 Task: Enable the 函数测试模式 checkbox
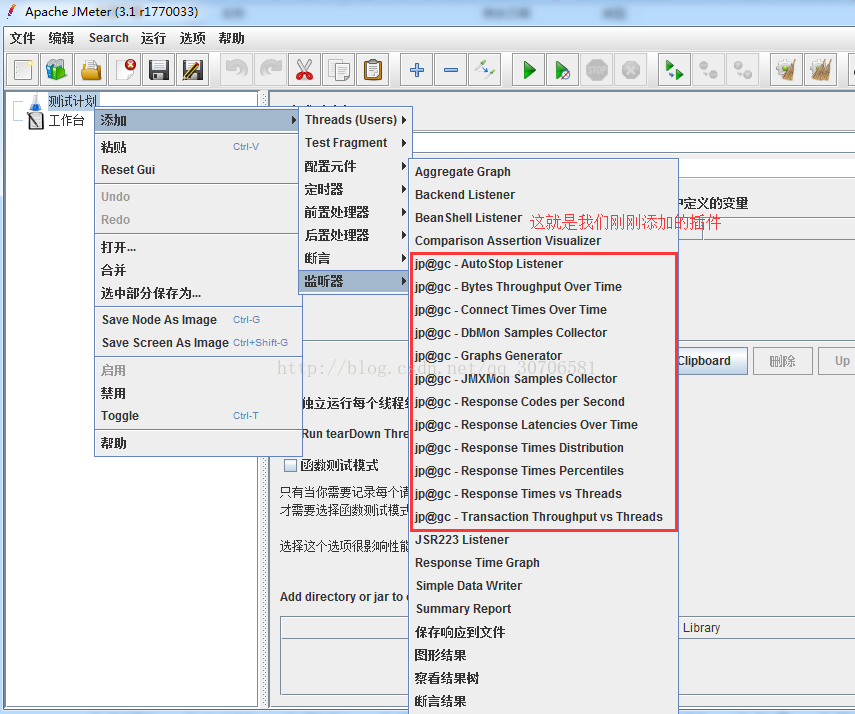coord(290,465)
